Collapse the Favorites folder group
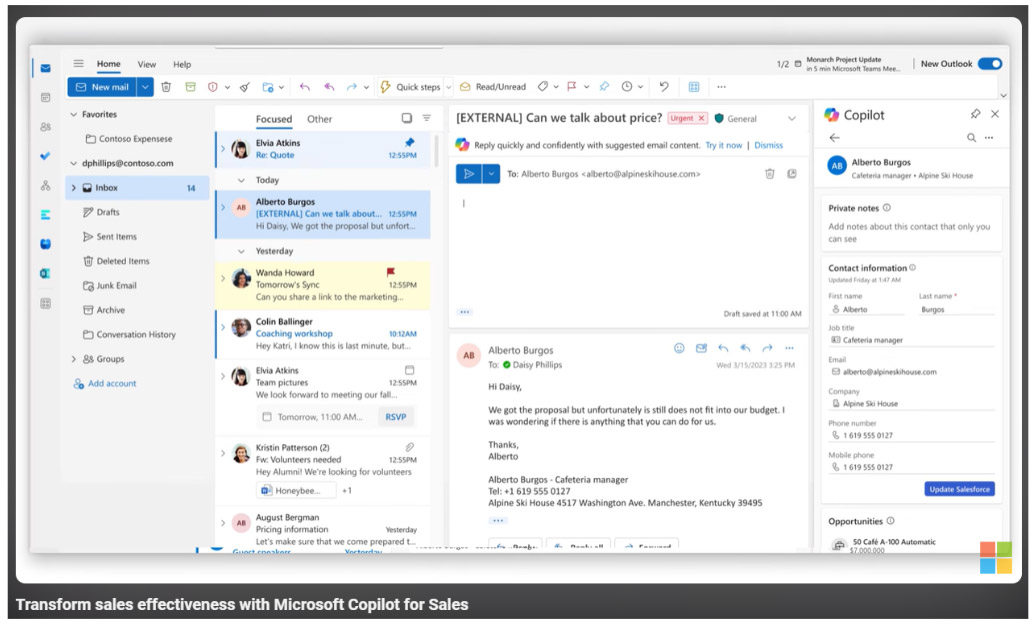The width and height of the screenshot is (1036, 625). 73,115
